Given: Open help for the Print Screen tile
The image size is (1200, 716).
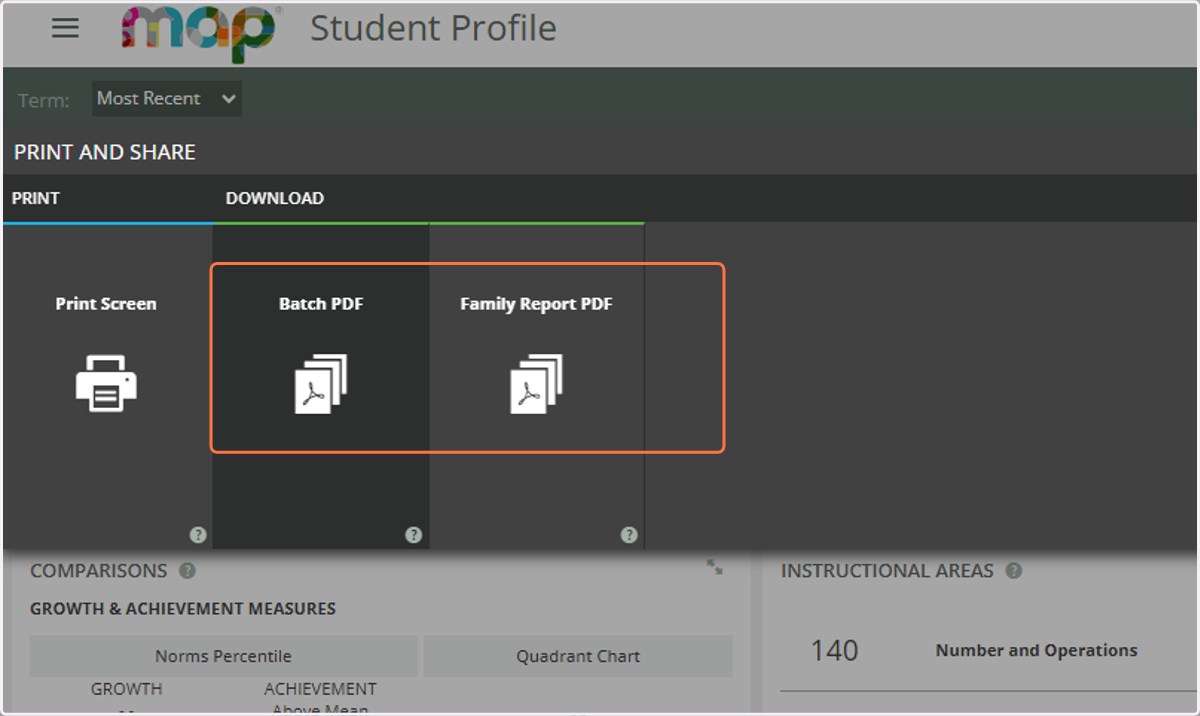Looking at the screenshot, I should pos(198,535).
